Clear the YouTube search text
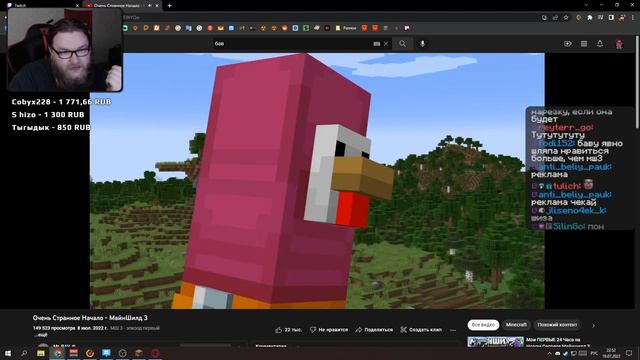Viewport: 640px width, 360px height. point(386,44)
